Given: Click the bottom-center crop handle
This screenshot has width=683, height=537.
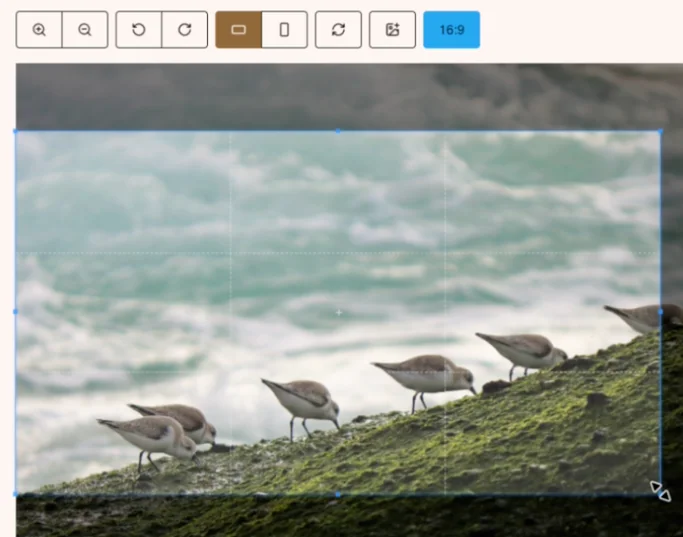Looking at the screenshot, I should coord(338,495).
